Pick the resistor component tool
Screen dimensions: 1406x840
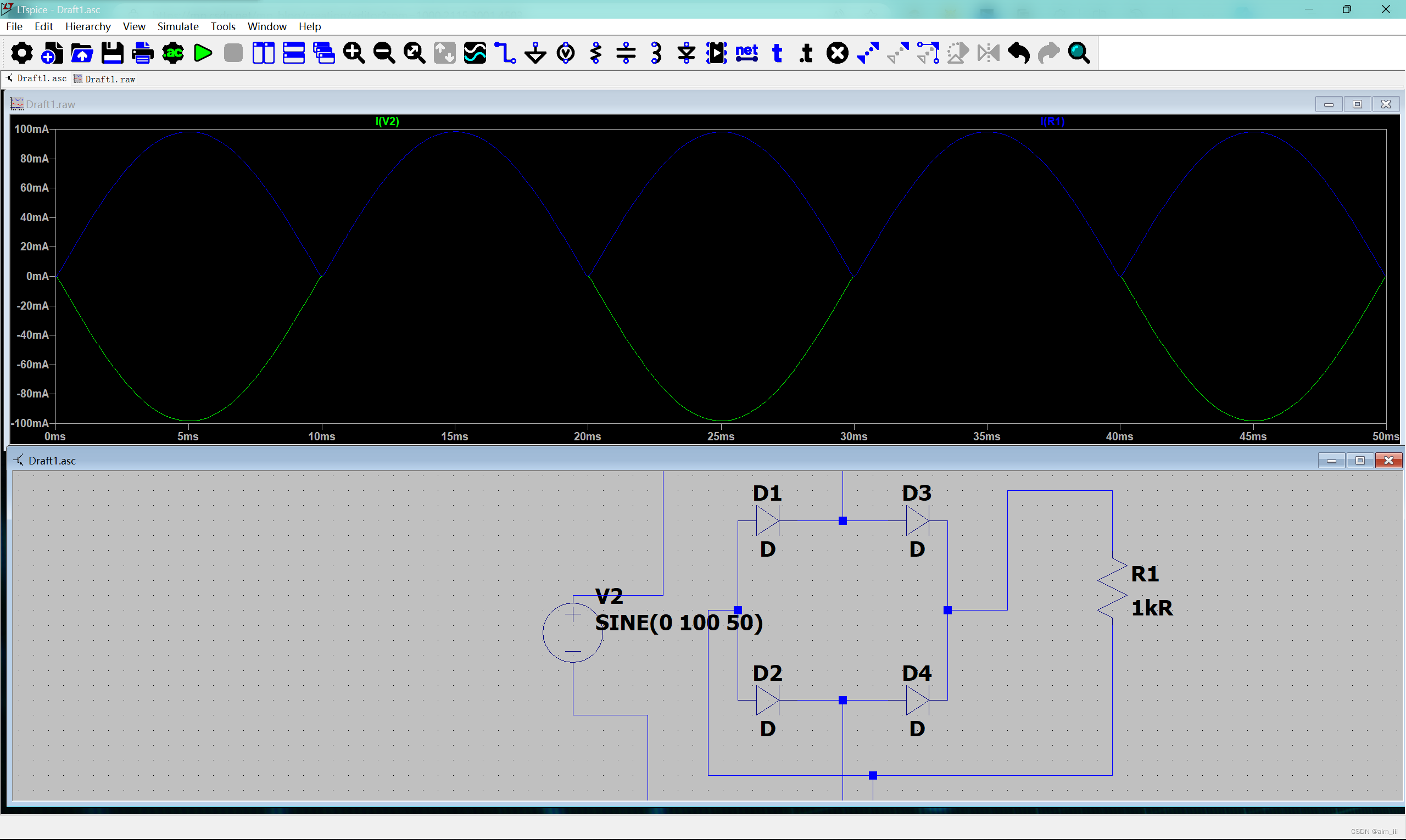click(x=596, y=53)
